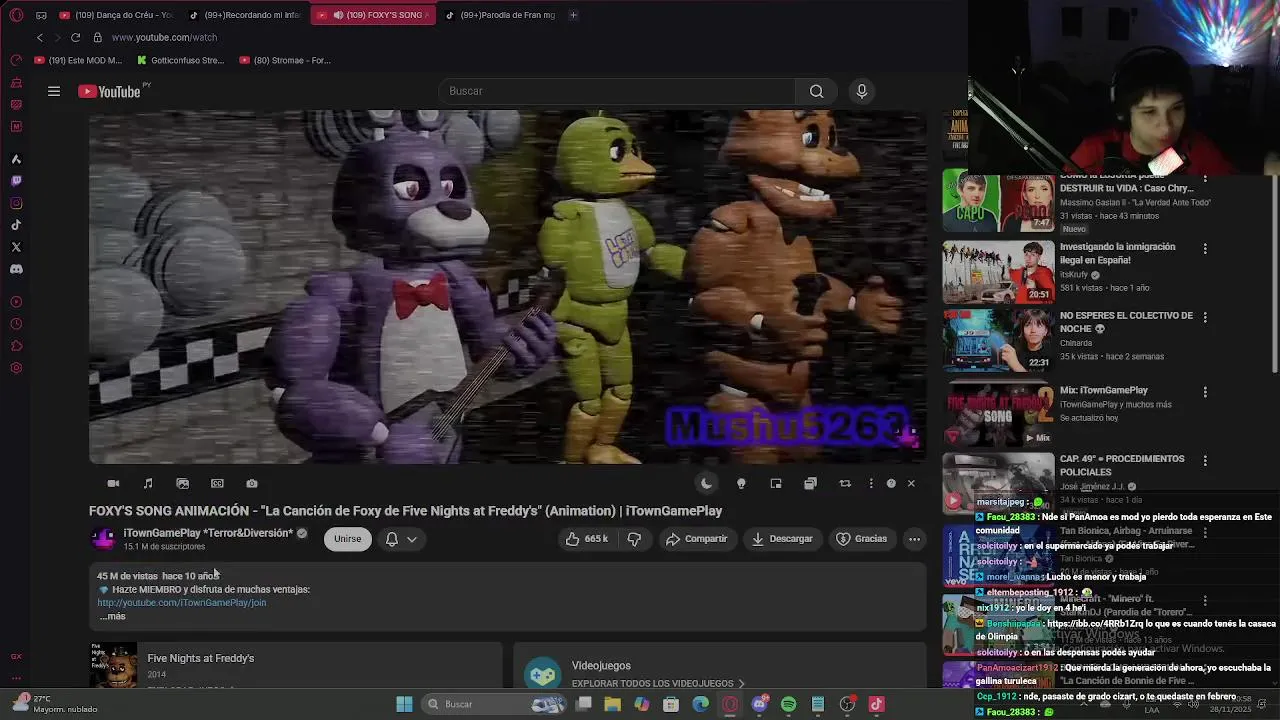
Task: Open the help question mark icon
Action: (x=891, y=484)
